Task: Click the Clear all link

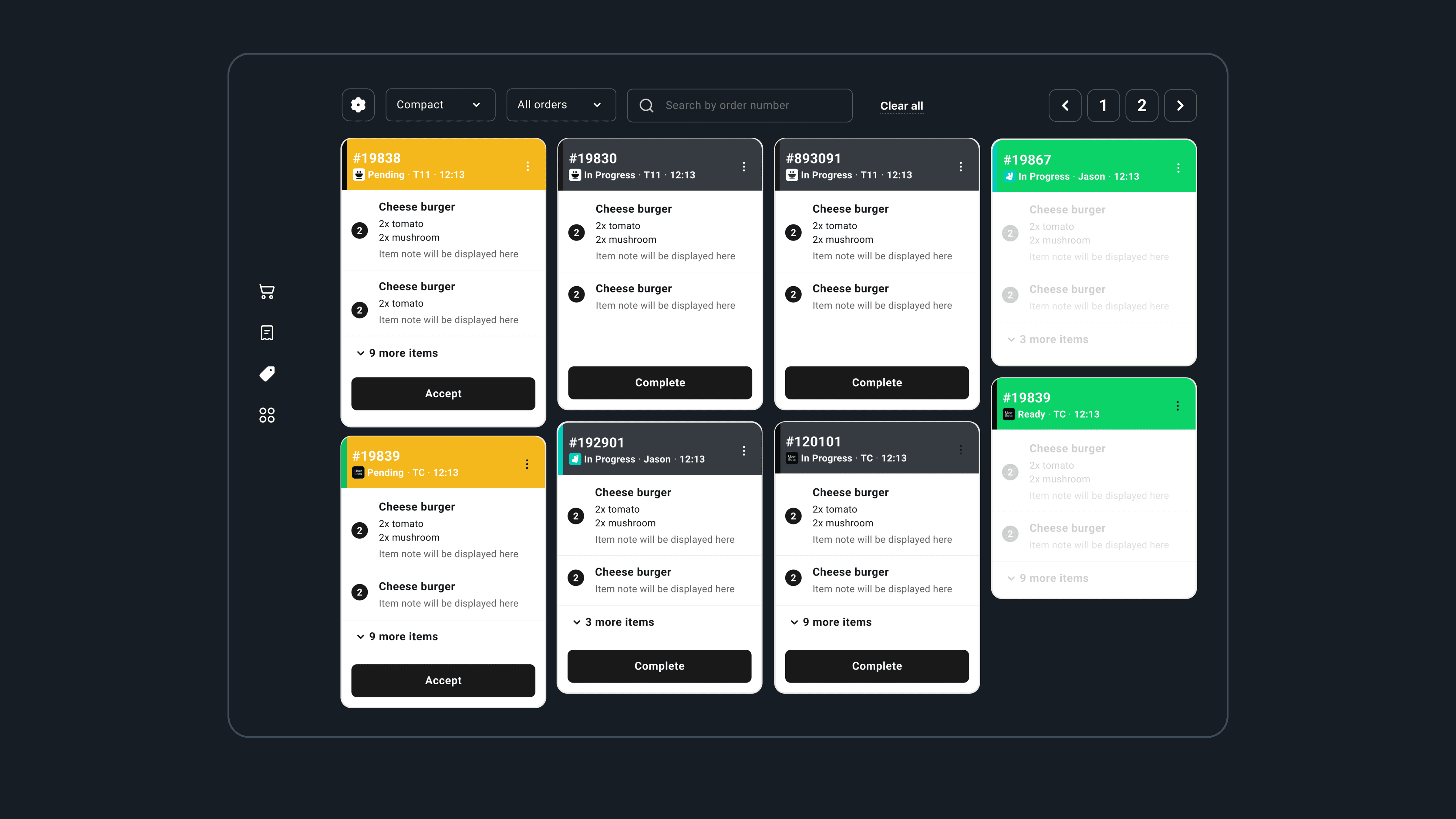Action: (x=901, y=106)
